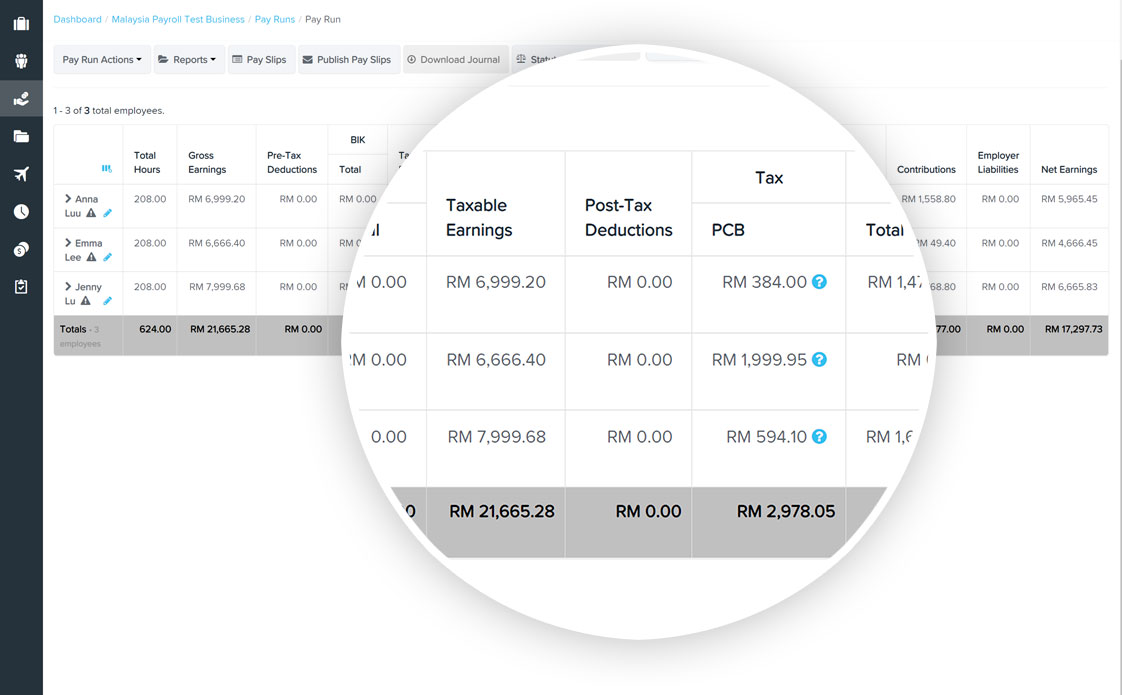This screenshot has height=695, width=1122.
Task: Click the pencil edit icon beside Emma Lee
Action: (x=107, y=257)
